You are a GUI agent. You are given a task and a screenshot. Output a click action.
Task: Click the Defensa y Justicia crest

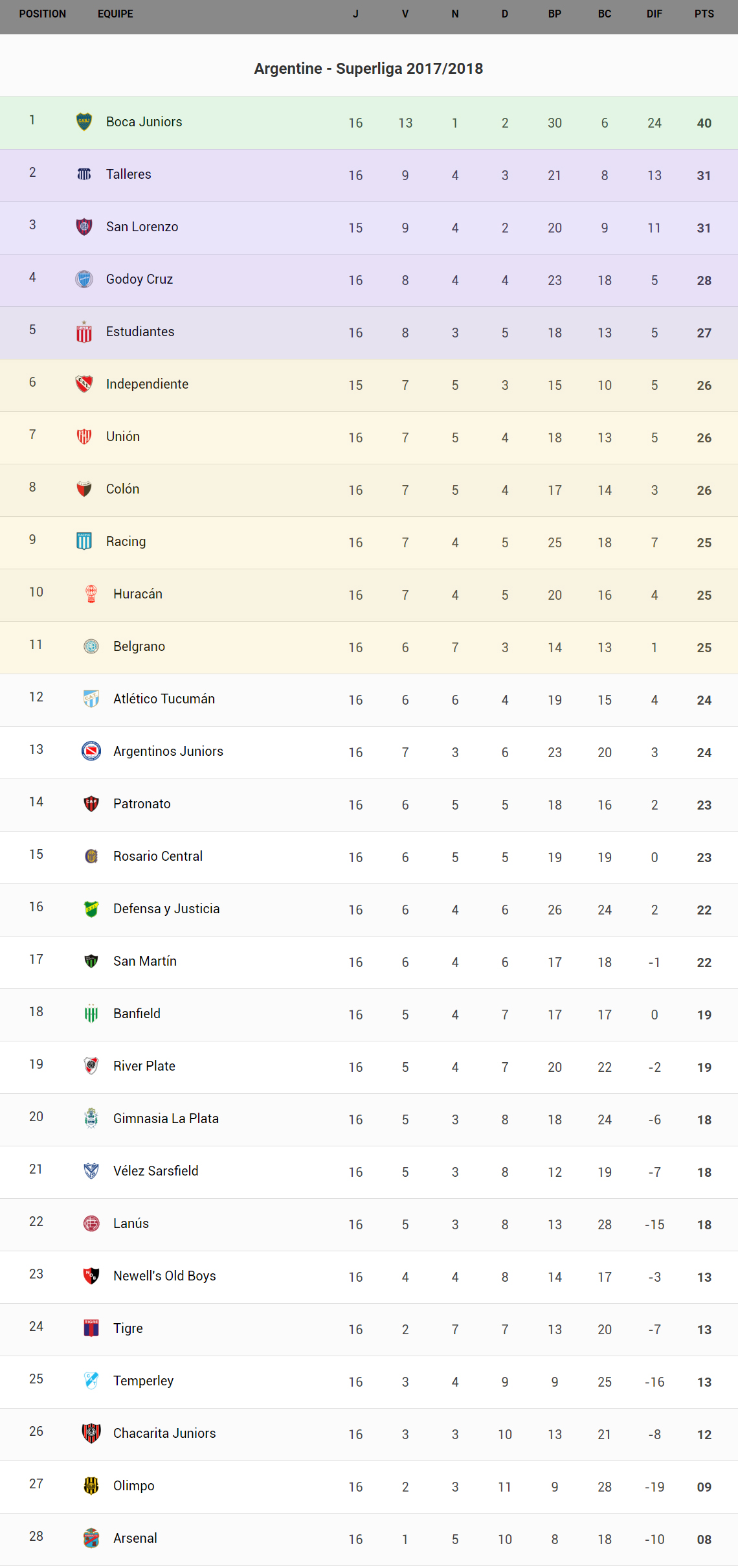pyautogui.click(x=91, y=909)
